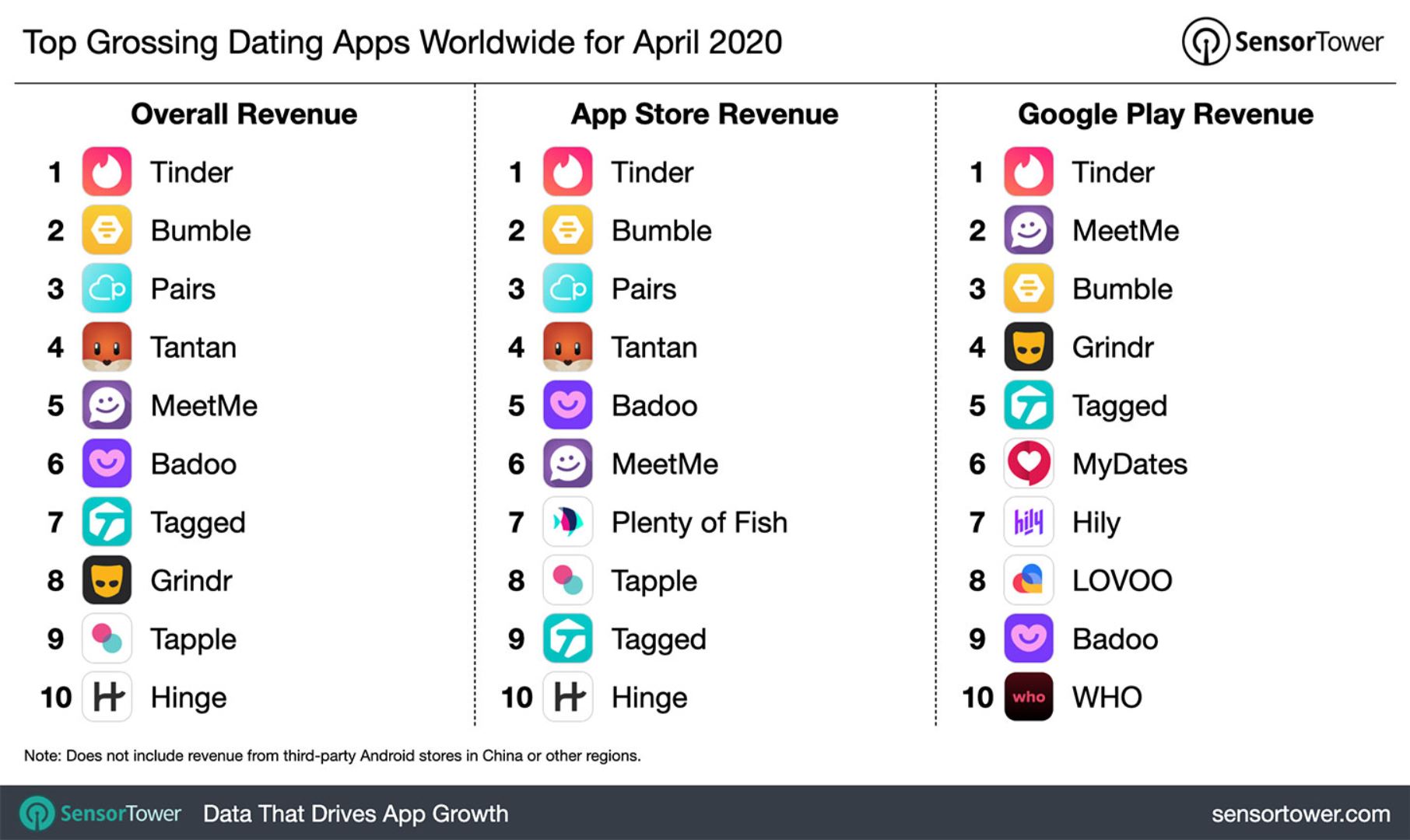Click the Tinder icon under App Store Revenue
1410x840 pixels.
coord(567,172)
